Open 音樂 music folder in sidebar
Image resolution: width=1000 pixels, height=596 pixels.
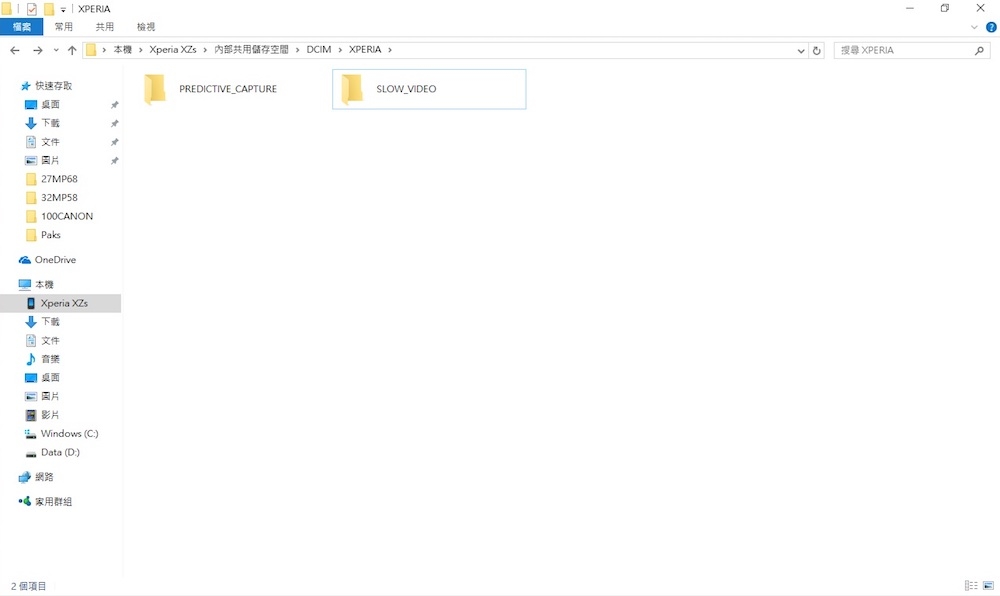50,359
